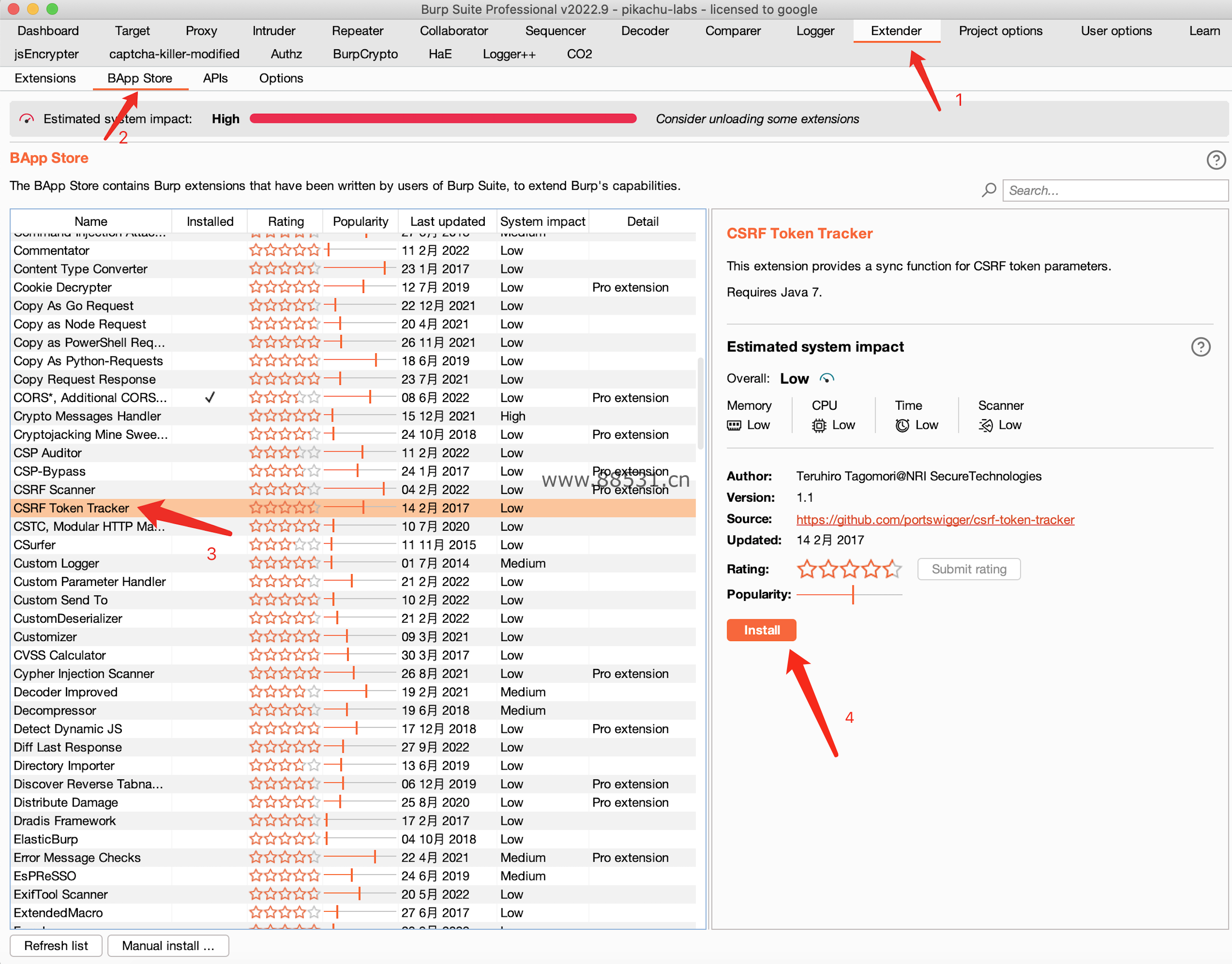Switch to the Proxy tab
Viewport: 1232px width, 964px height.
point(201,30)
